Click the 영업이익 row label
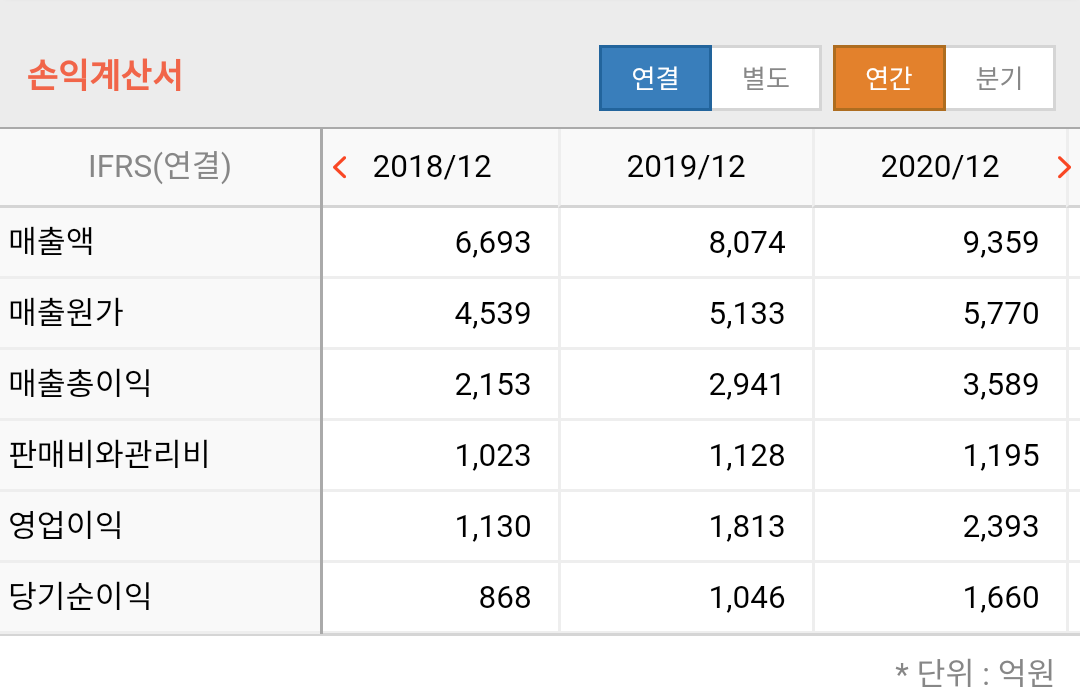 (65, 525)
